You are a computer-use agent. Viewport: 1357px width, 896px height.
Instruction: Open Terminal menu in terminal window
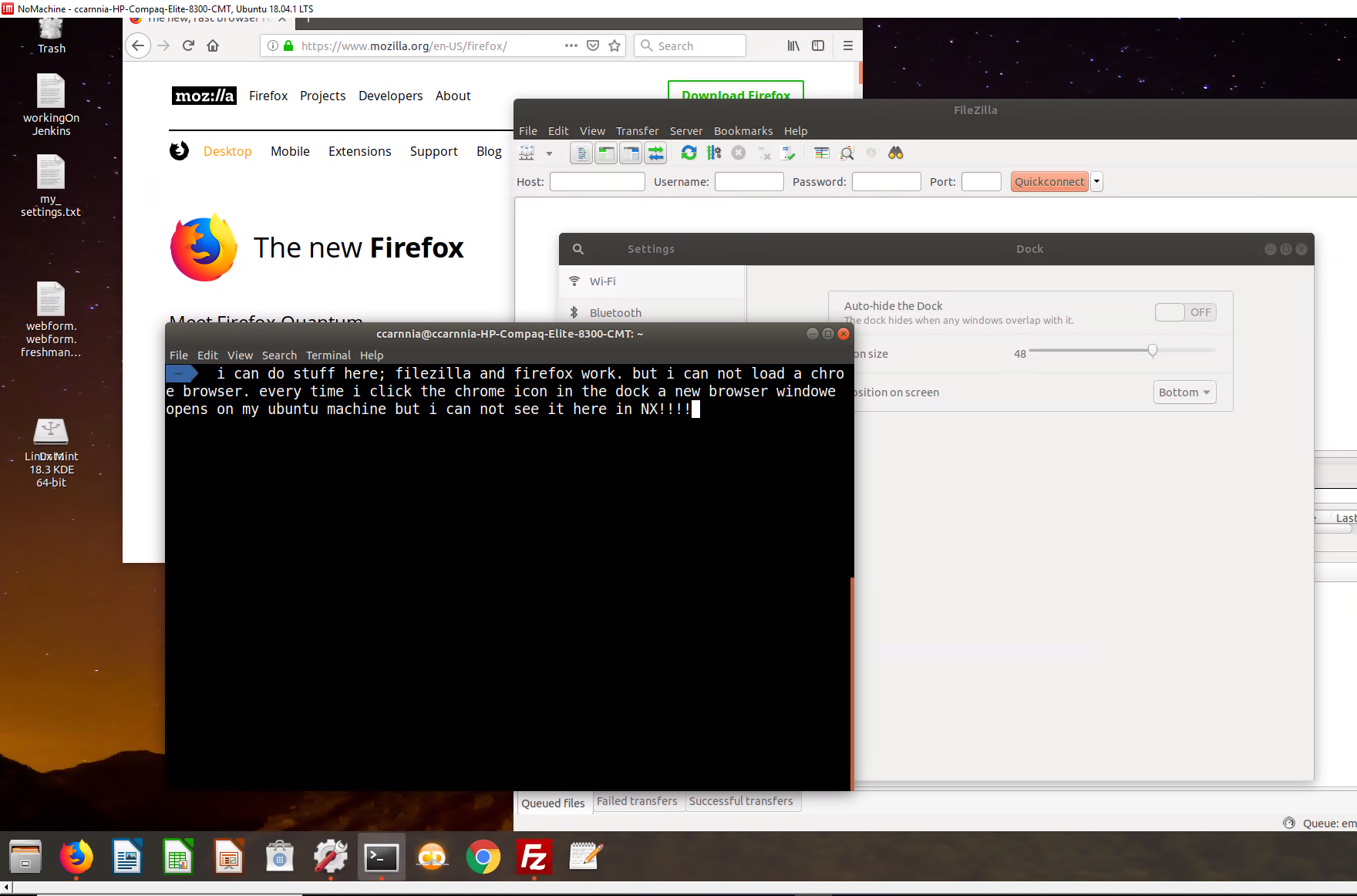pyautogui.click(x=328, y=355)
